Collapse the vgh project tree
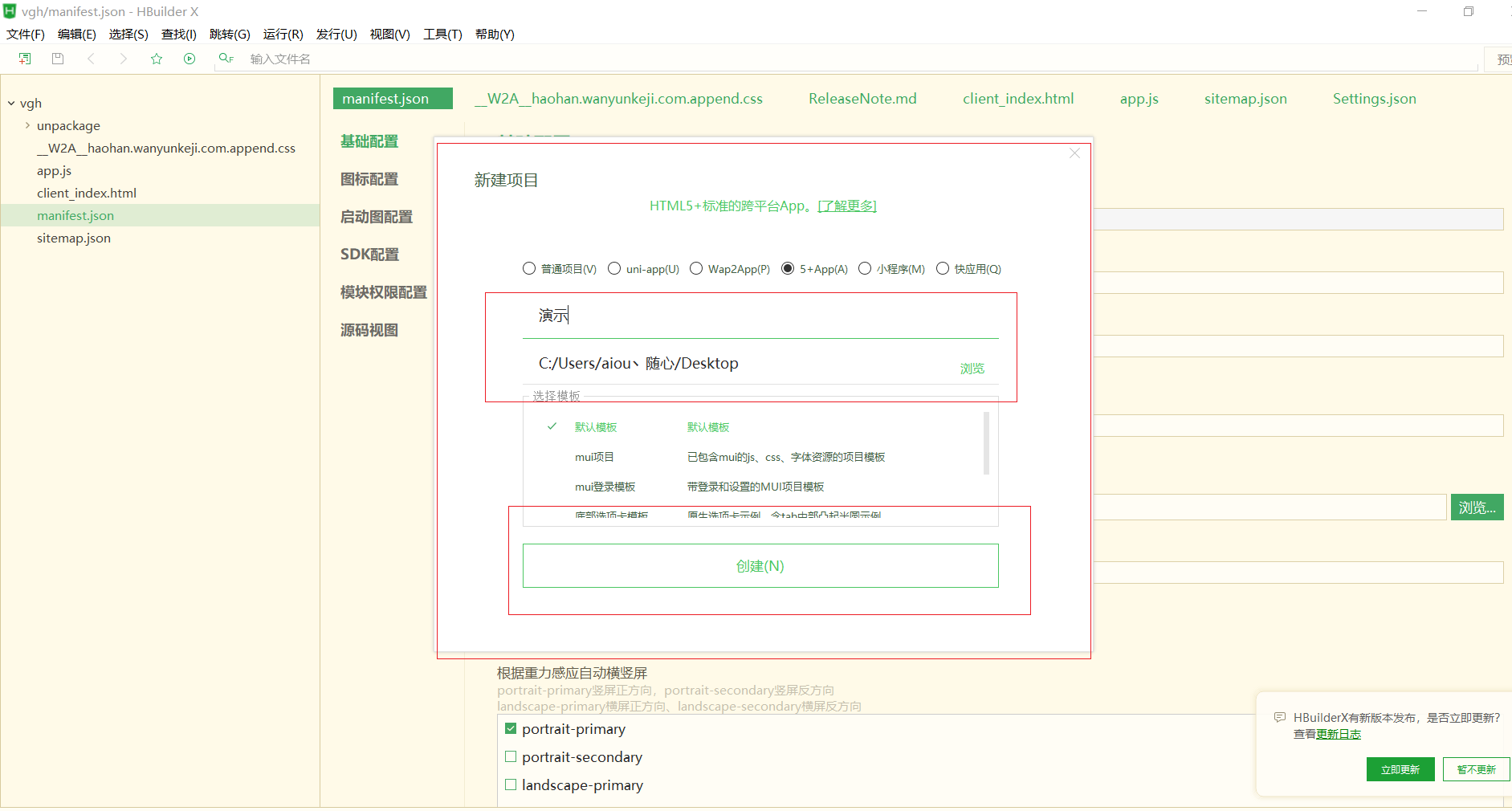 pyautogui.click(x=10, y=103)
